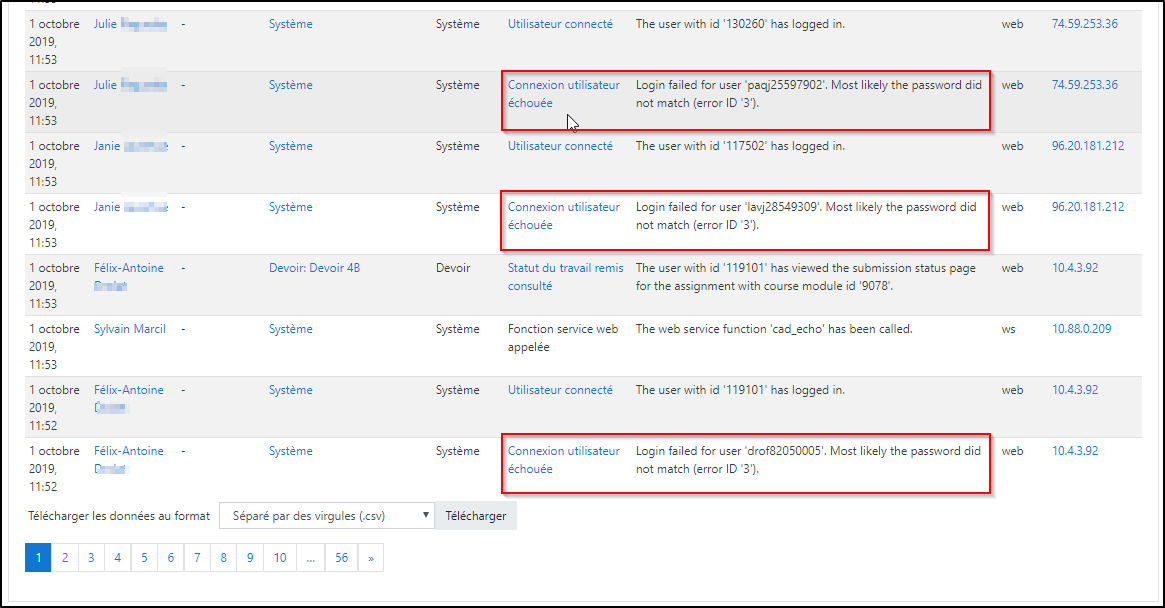Navigate to page 7 in pagination
Image resolution: width=1165 pixels, height=608 pixels.
pos(197,558)
